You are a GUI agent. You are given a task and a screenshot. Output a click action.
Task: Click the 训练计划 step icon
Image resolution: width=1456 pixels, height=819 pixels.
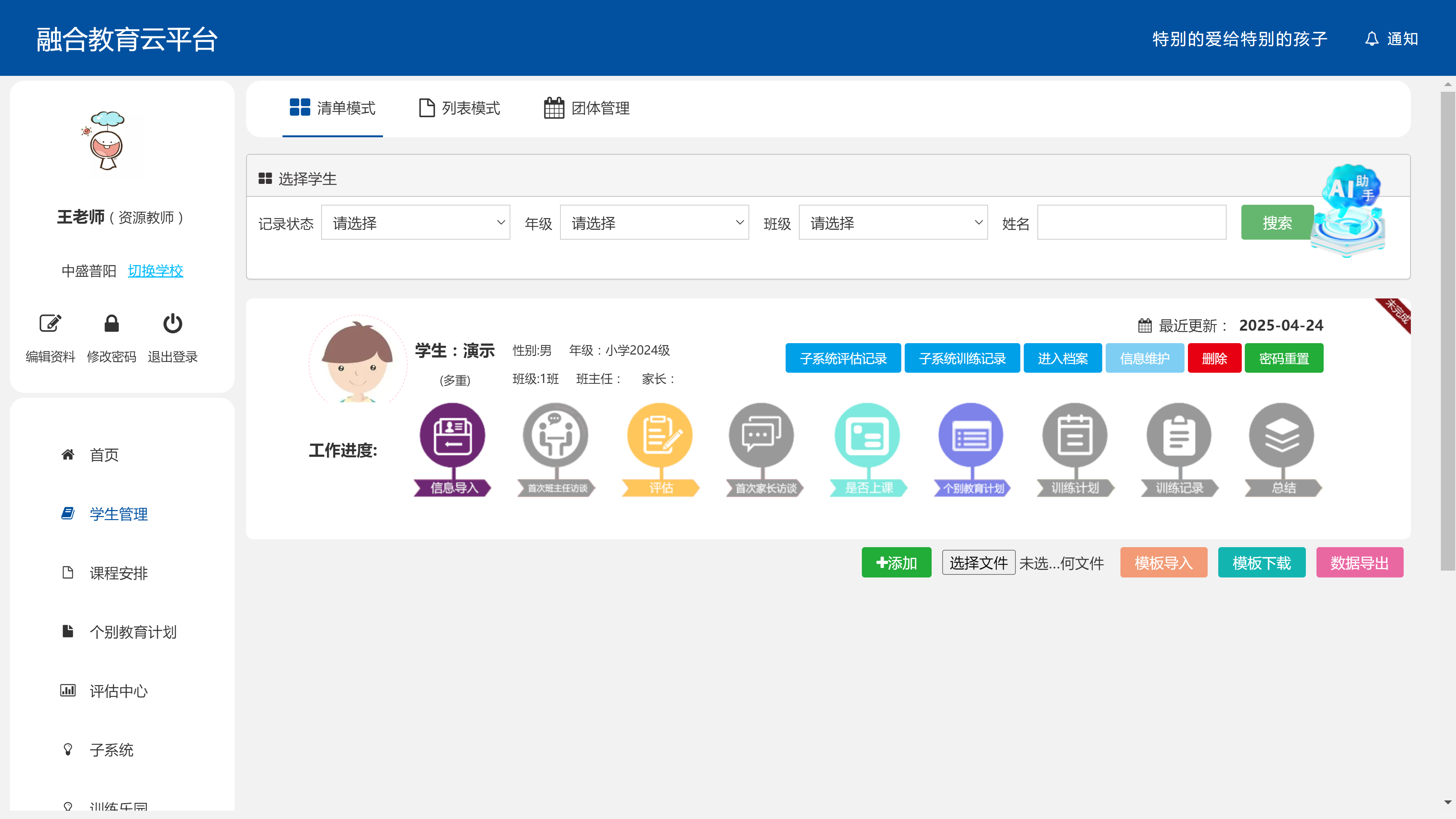1075,436
